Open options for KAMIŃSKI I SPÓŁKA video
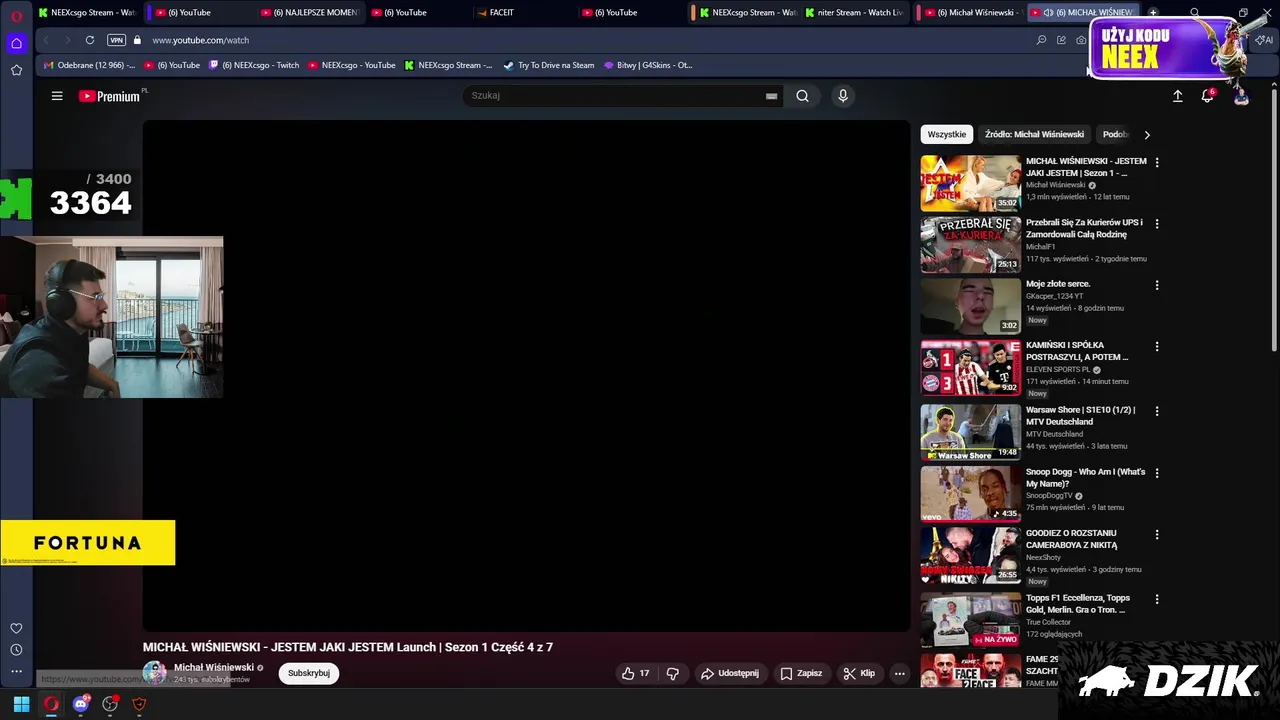Viewport: 1280px width, 720px height. (x=1157, y=346)
